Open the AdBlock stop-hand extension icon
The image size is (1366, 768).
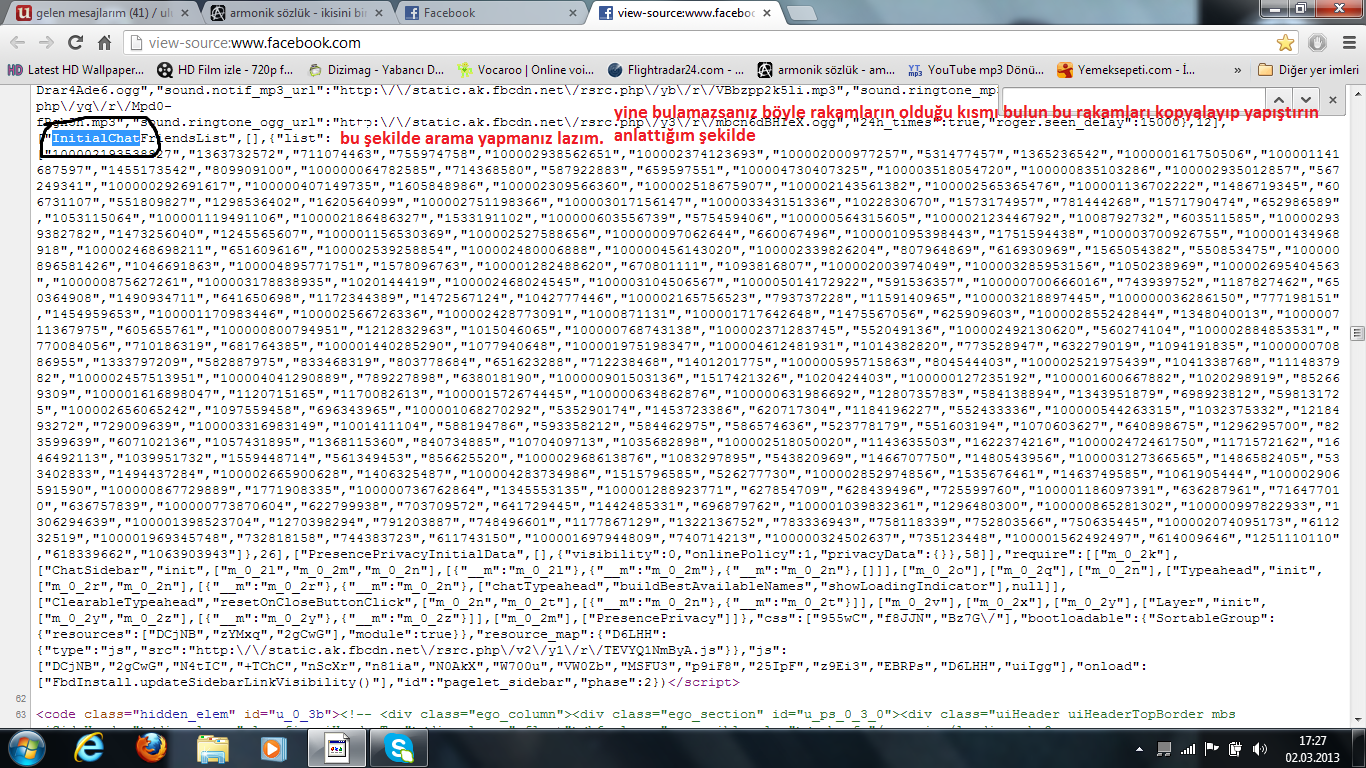[1317, 43]
